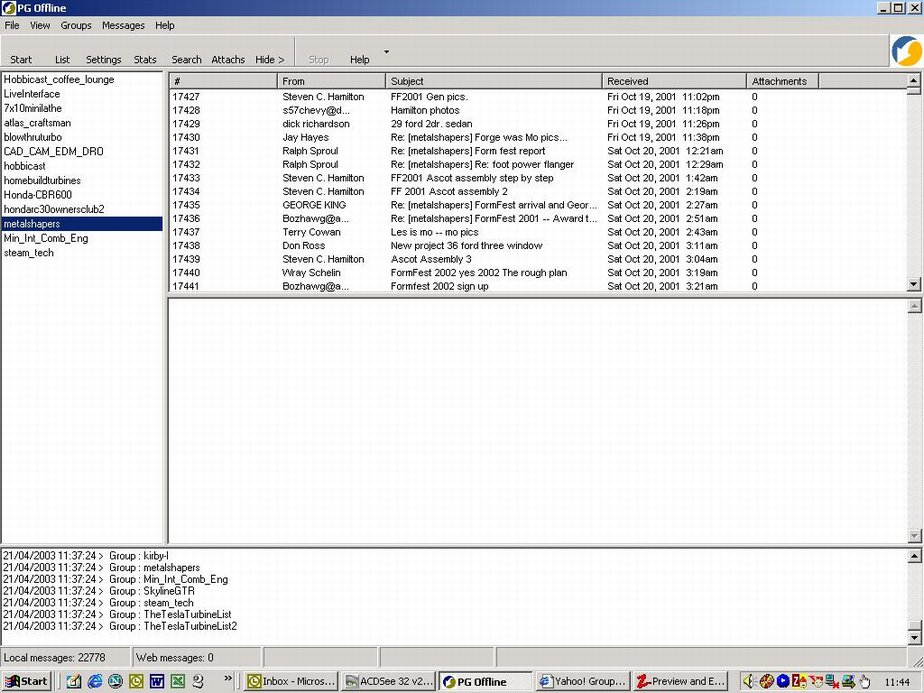Click the Search toolbar button
The height and width of the screenshot is (693, 924).
(186, 60)
